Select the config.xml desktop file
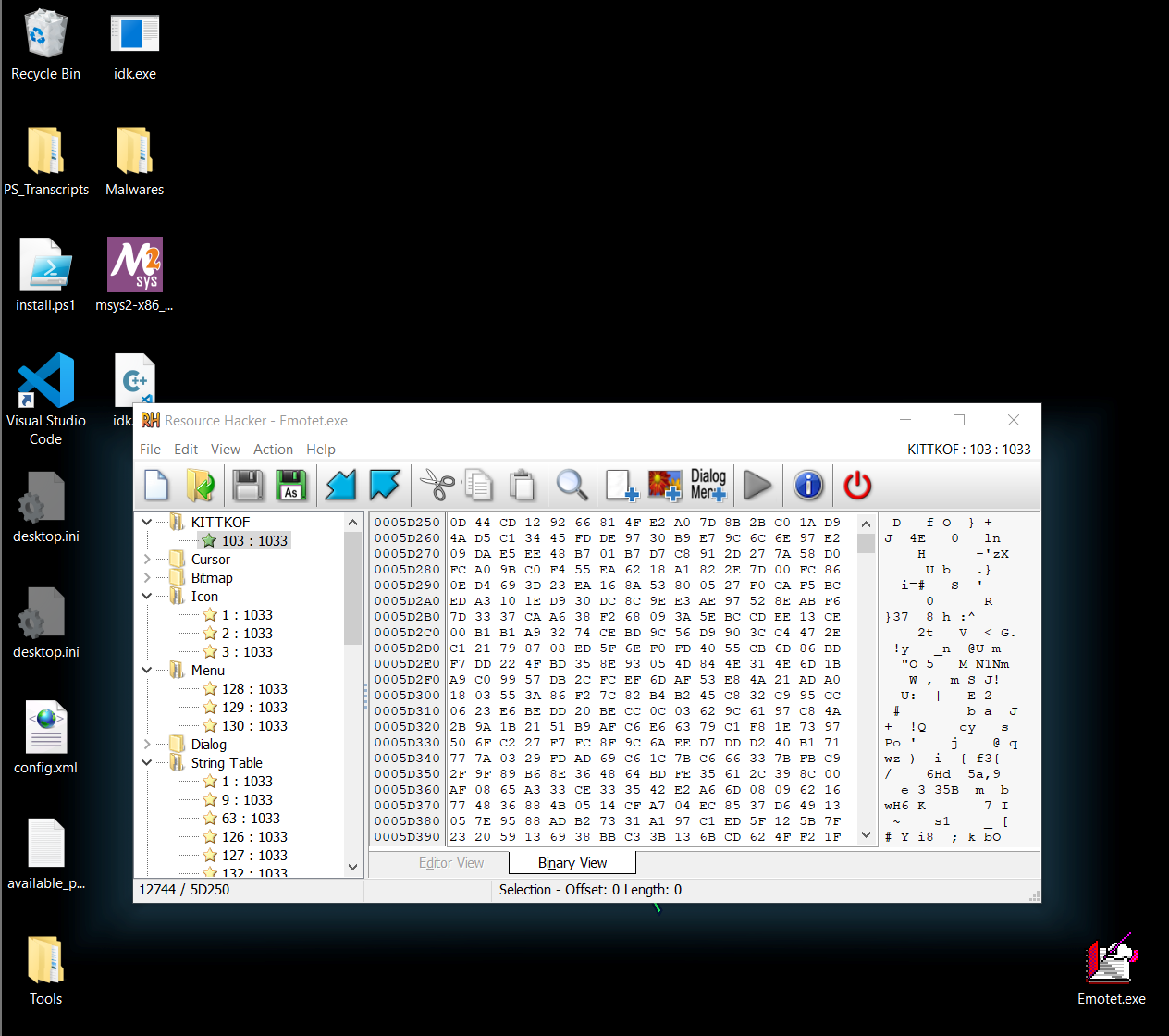The image size is (1169, 1036). coord(45,737)
